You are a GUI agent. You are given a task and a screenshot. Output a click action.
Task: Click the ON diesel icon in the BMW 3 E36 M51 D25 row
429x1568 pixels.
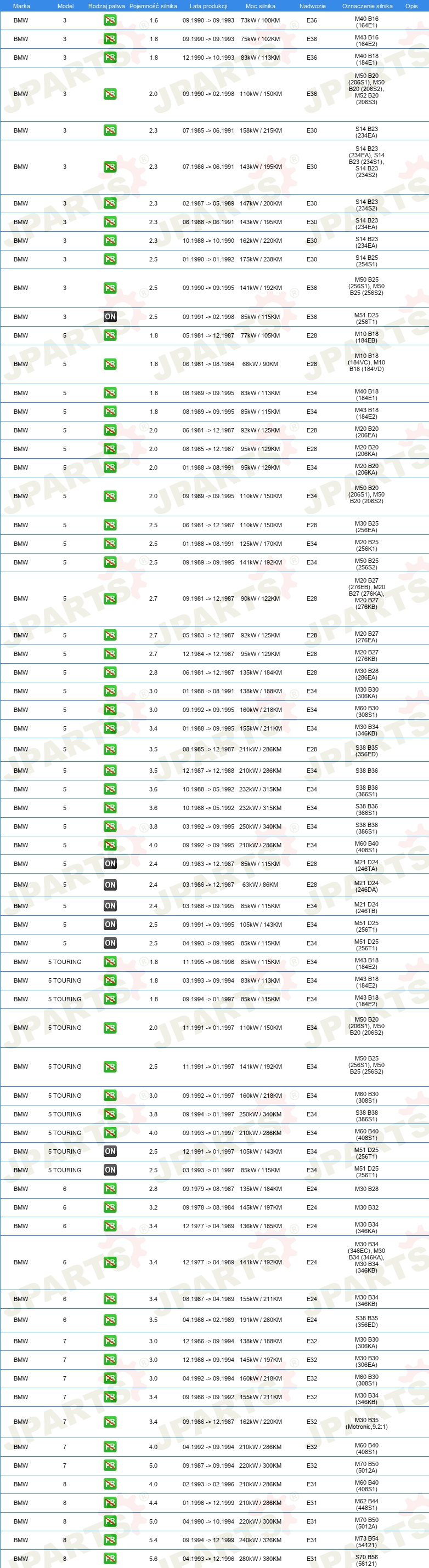point(110,317)
